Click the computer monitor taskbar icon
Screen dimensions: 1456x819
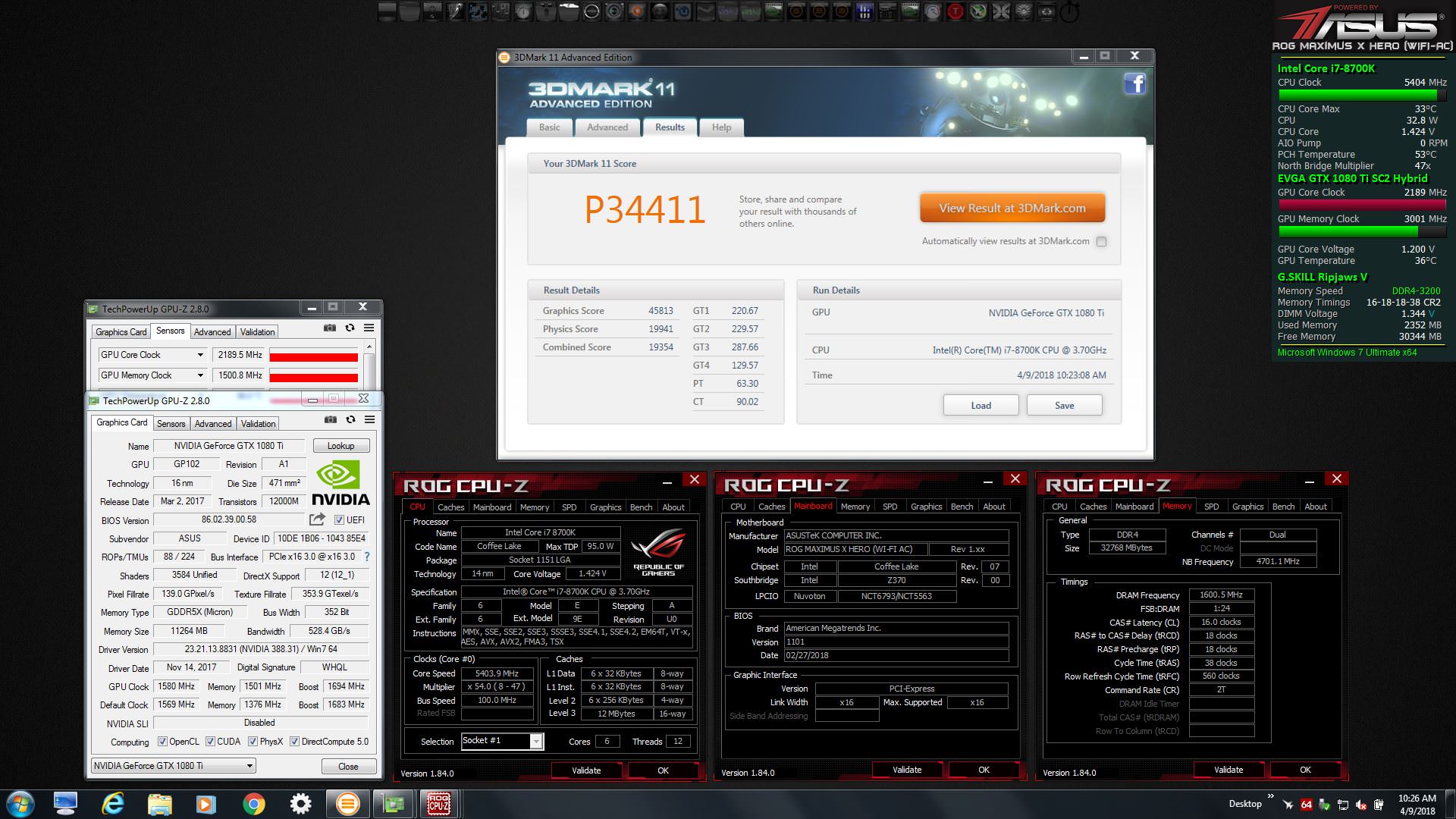[65, 804]
